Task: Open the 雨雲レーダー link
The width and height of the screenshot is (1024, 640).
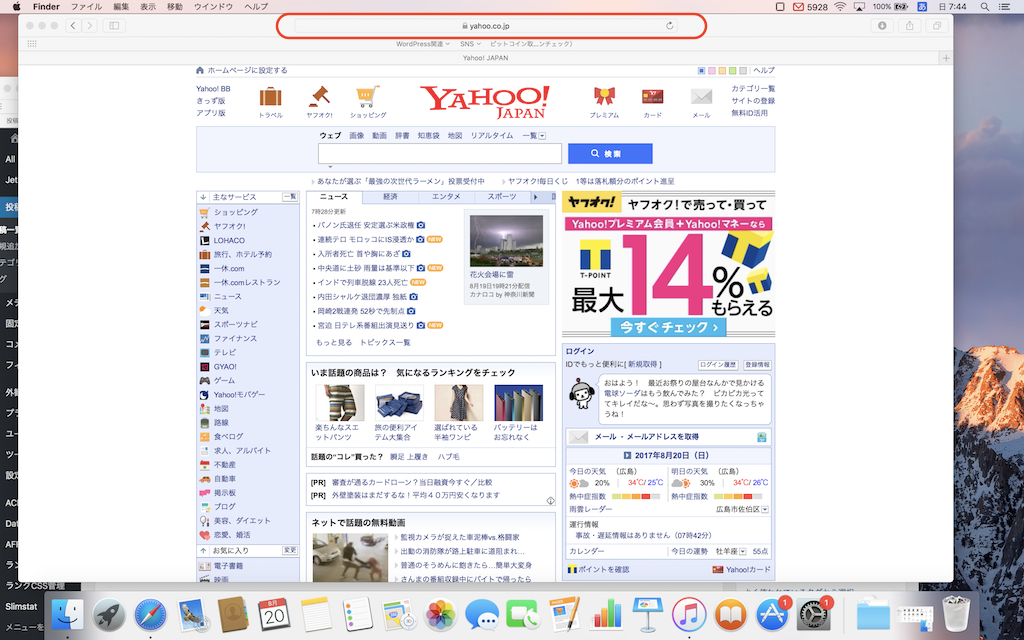Action: tap(590, 509)
